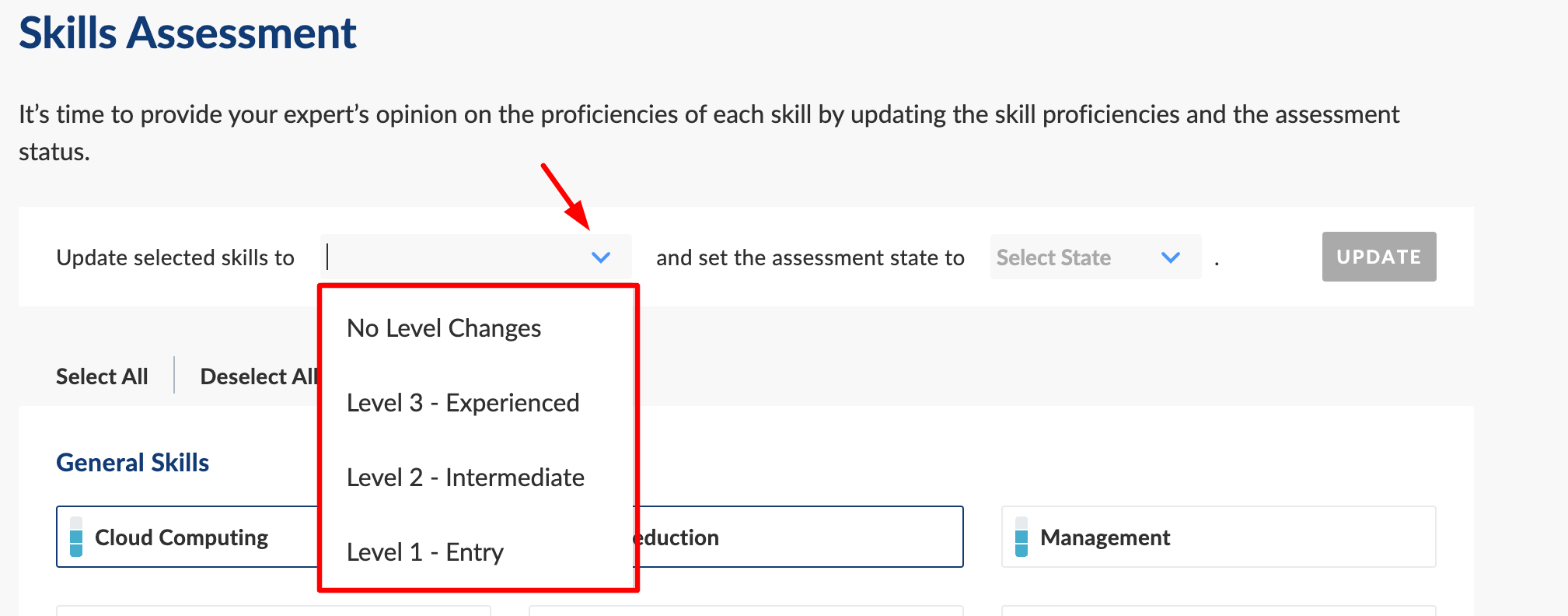Open the Select State dropdown
The height and width of the screenshot is (616, 1568).
pos(1095,257)
